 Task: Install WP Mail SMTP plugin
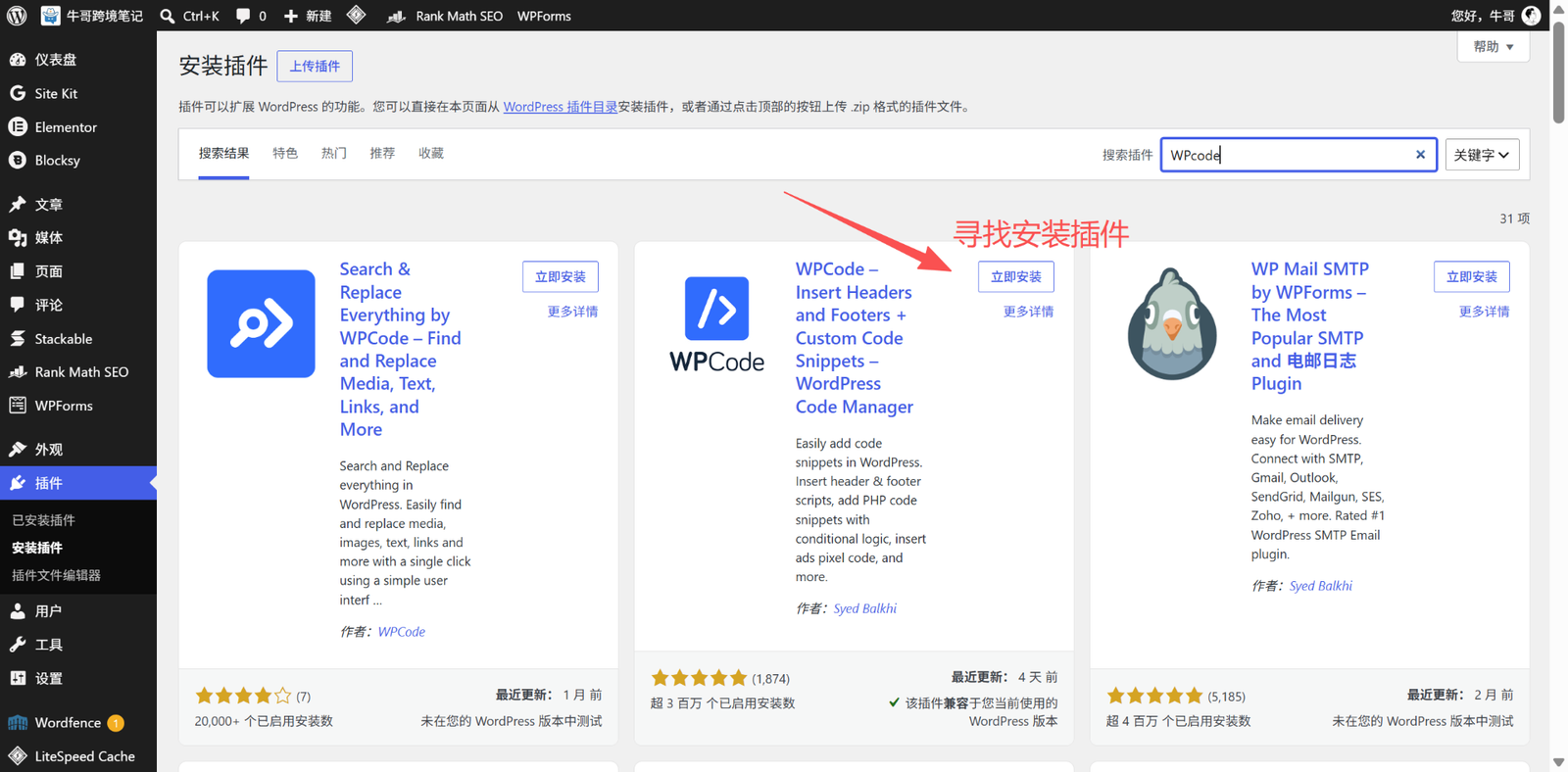point(1472,276)
